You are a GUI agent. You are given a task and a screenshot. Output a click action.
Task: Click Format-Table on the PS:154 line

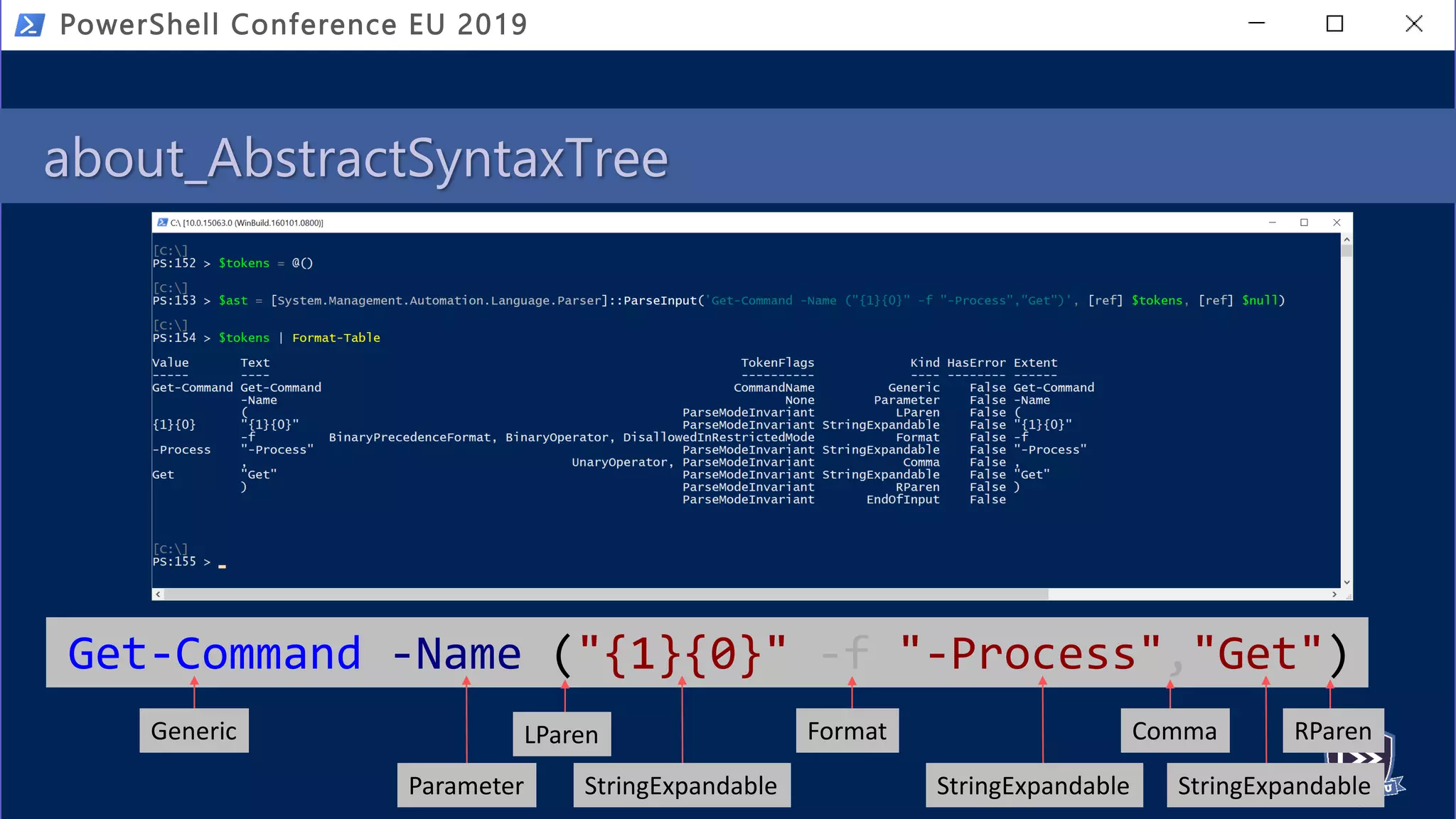tap(336, 338)
